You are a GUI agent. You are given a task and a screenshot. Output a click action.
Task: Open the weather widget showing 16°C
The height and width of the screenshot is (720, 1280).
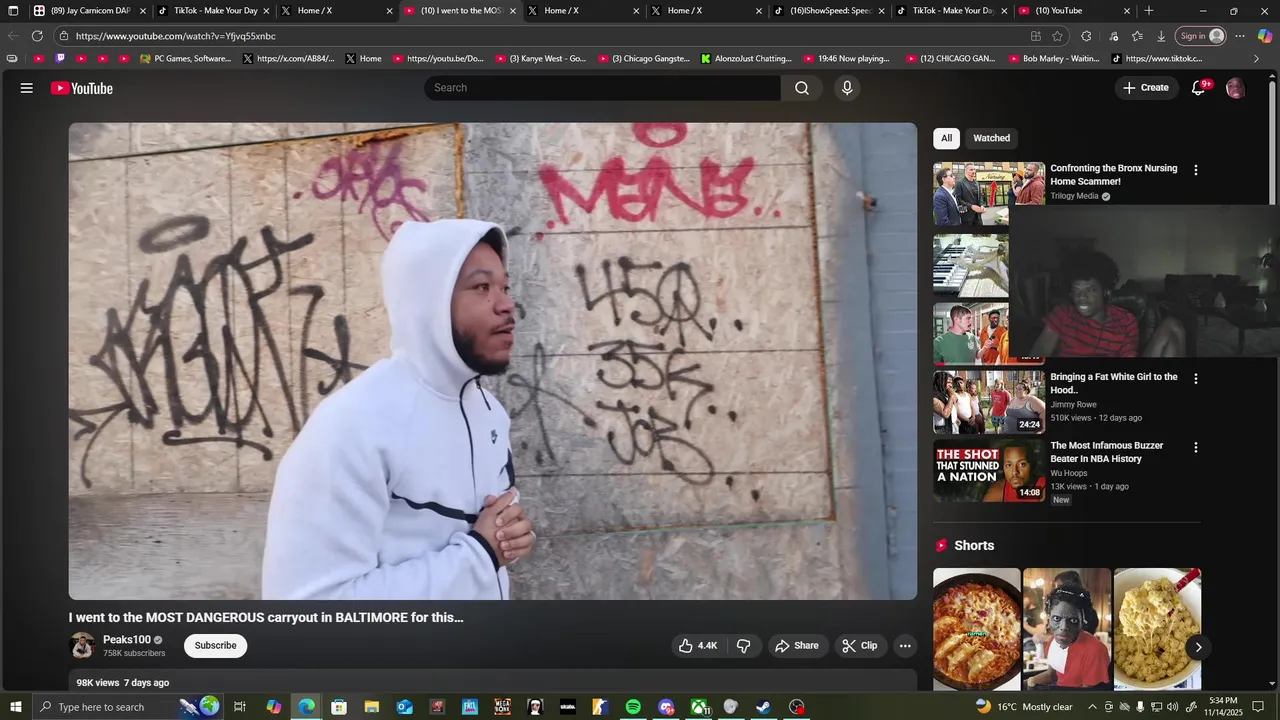point(1023,707)
